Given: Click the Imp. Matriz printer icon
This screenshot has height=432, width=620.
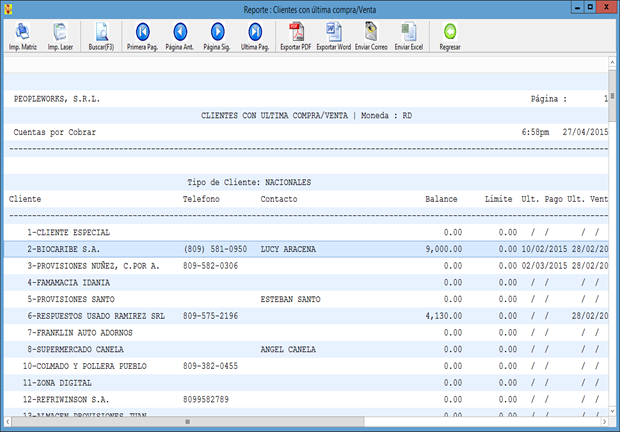Looking at the screenshot, I should tap(22, 35).
